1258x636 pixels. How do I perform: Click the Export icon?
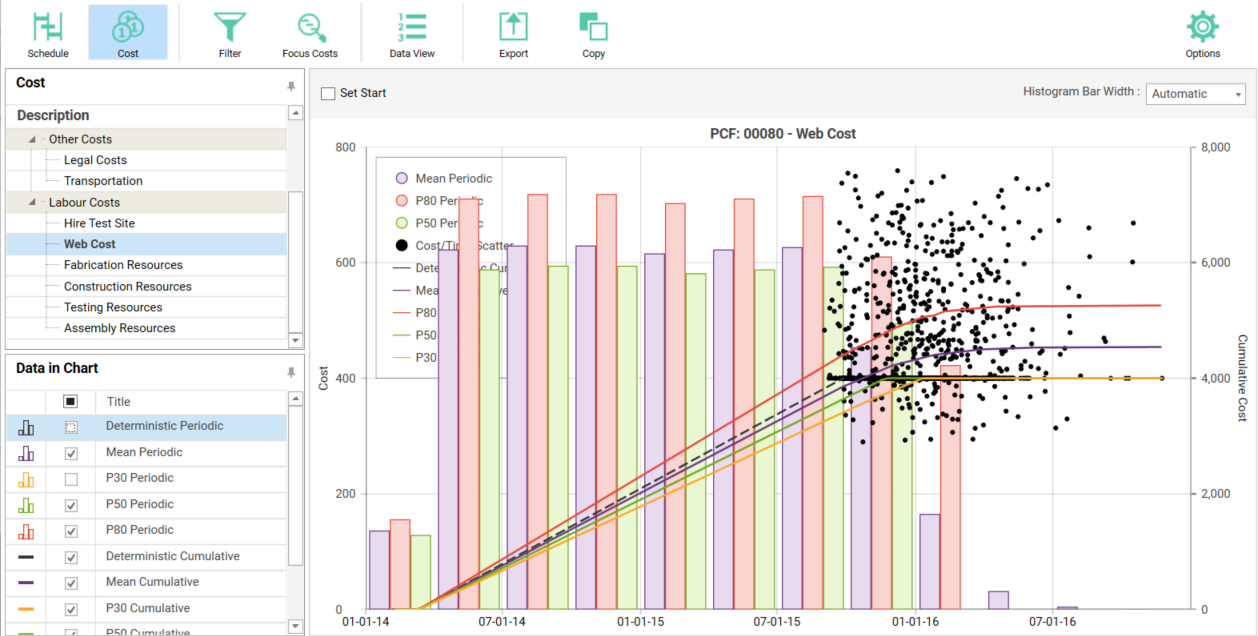pos(513,27)
